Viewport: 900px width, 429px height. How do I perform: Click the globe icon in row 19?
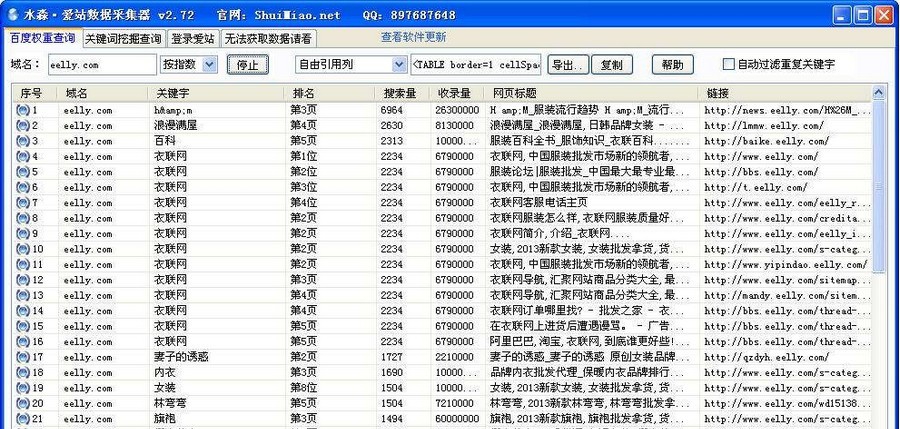coord(22,388)
